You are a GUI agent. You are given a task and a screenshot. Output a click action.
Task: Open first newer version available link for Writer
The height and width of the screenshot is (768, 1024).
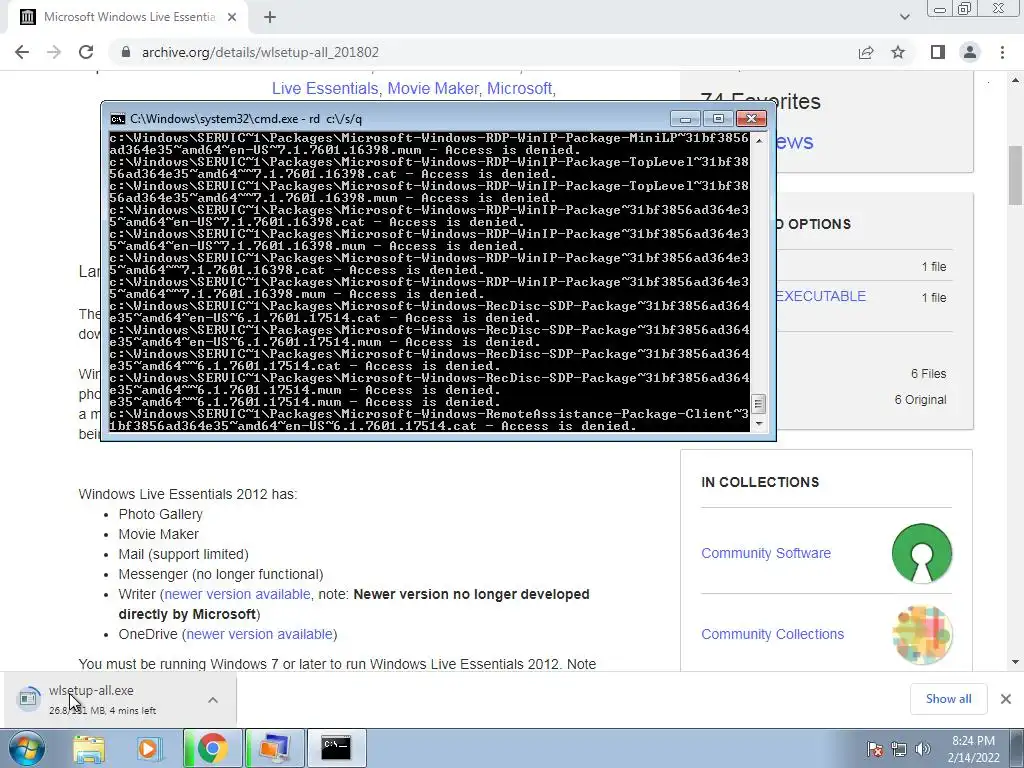tap(237, 594)
